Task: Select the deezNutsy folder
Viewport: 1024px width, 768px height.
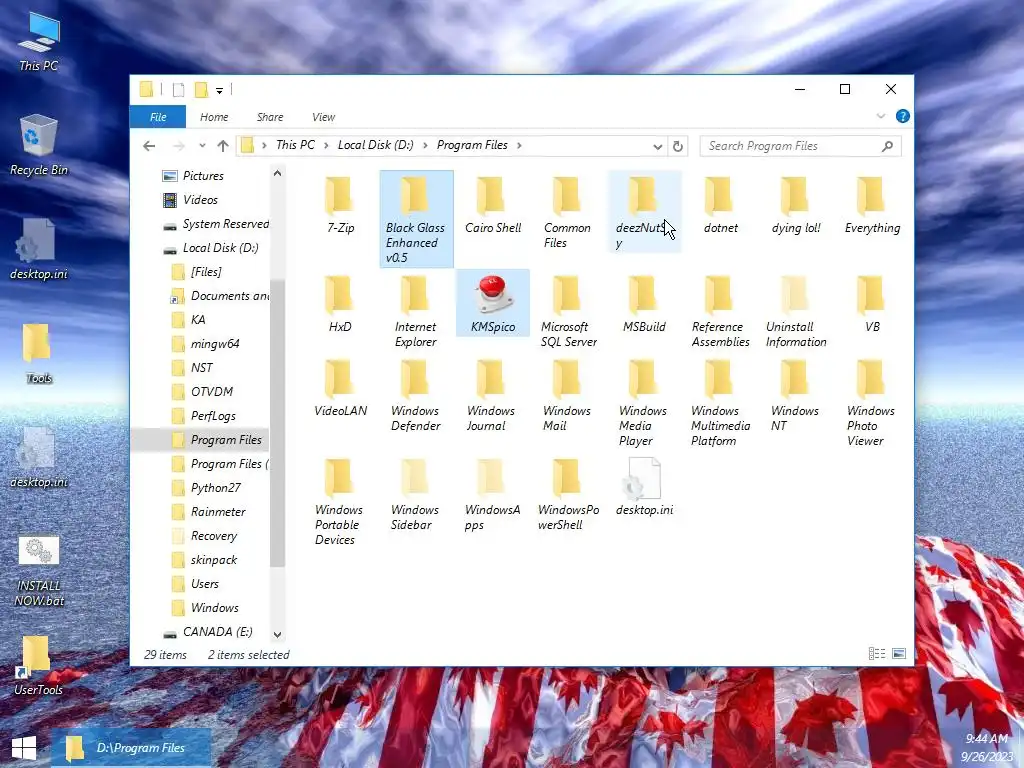Action: click(x=644, y=212)
